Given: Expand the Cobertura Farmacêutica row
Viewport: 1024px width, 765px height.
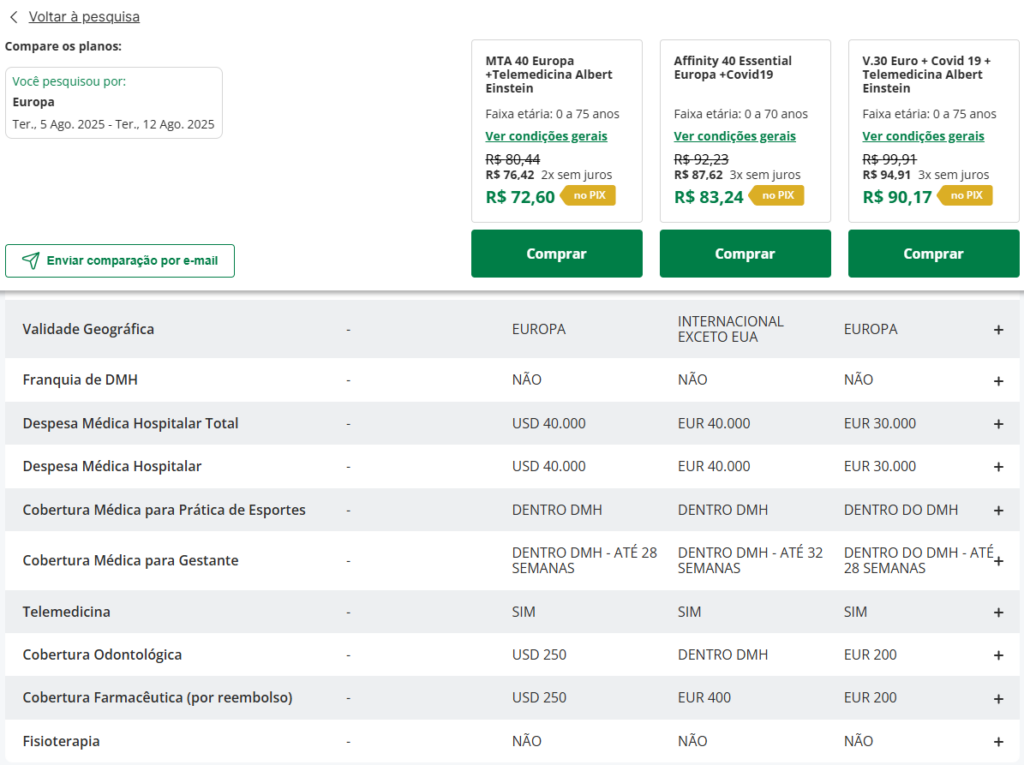Looking at the screenshot, I should 998,699.
